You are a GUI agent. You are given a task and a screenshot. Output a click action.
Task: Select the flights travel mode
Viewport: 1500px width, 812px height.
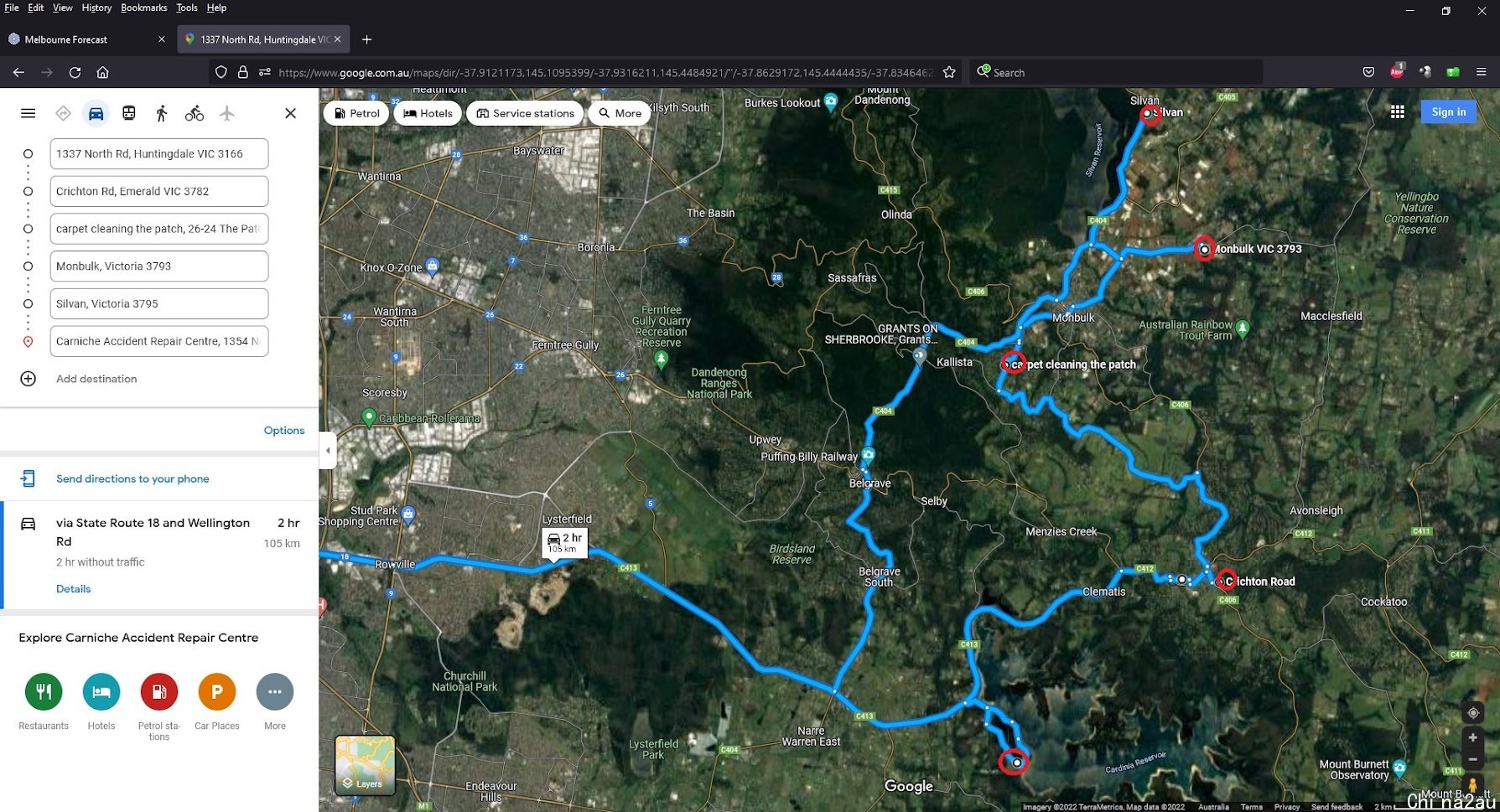click(226, 113)
